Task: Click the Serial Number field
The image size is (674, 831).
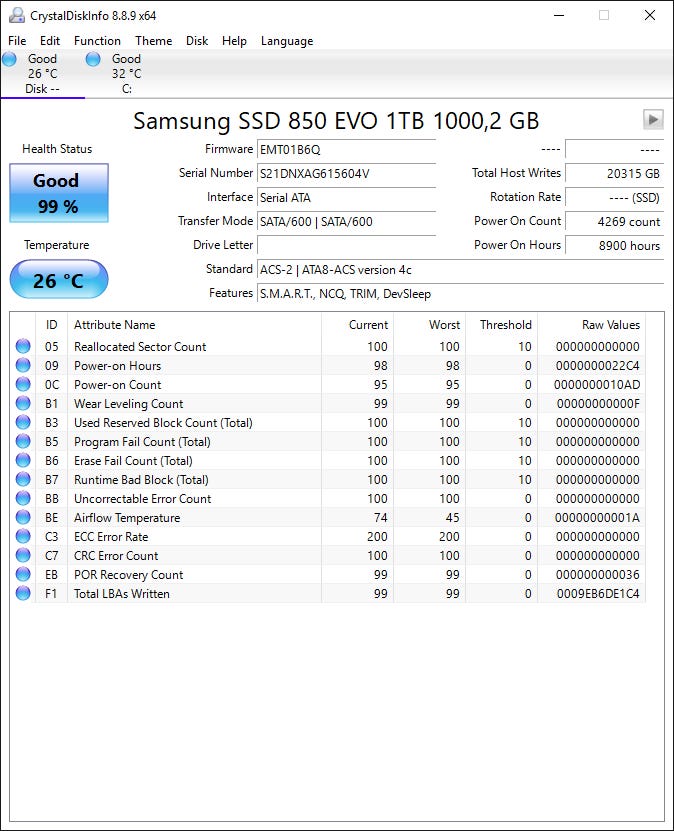Action: pyautogui.click(x=347, y=173)
